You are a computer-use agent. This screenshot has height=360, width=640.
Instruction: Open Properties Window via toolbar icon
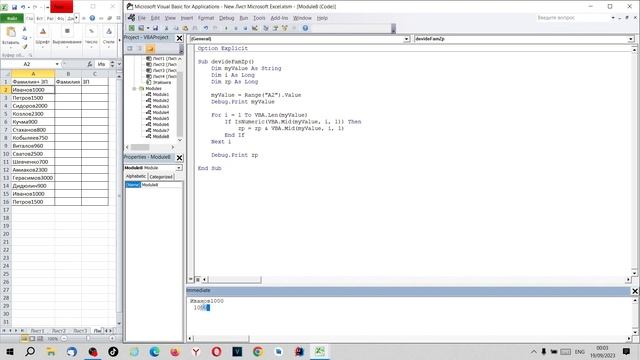tap(275, 28)
